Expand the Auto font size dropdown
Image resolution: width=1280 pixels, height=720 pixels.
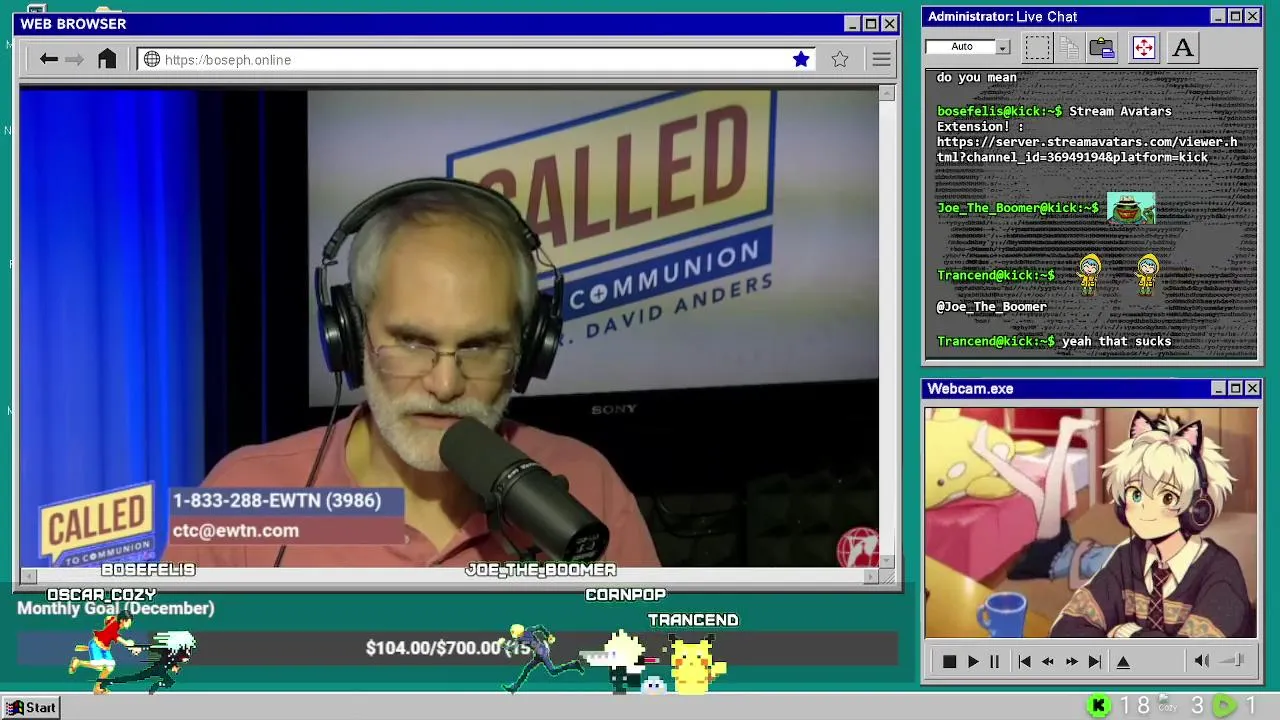coord(1003,47)
